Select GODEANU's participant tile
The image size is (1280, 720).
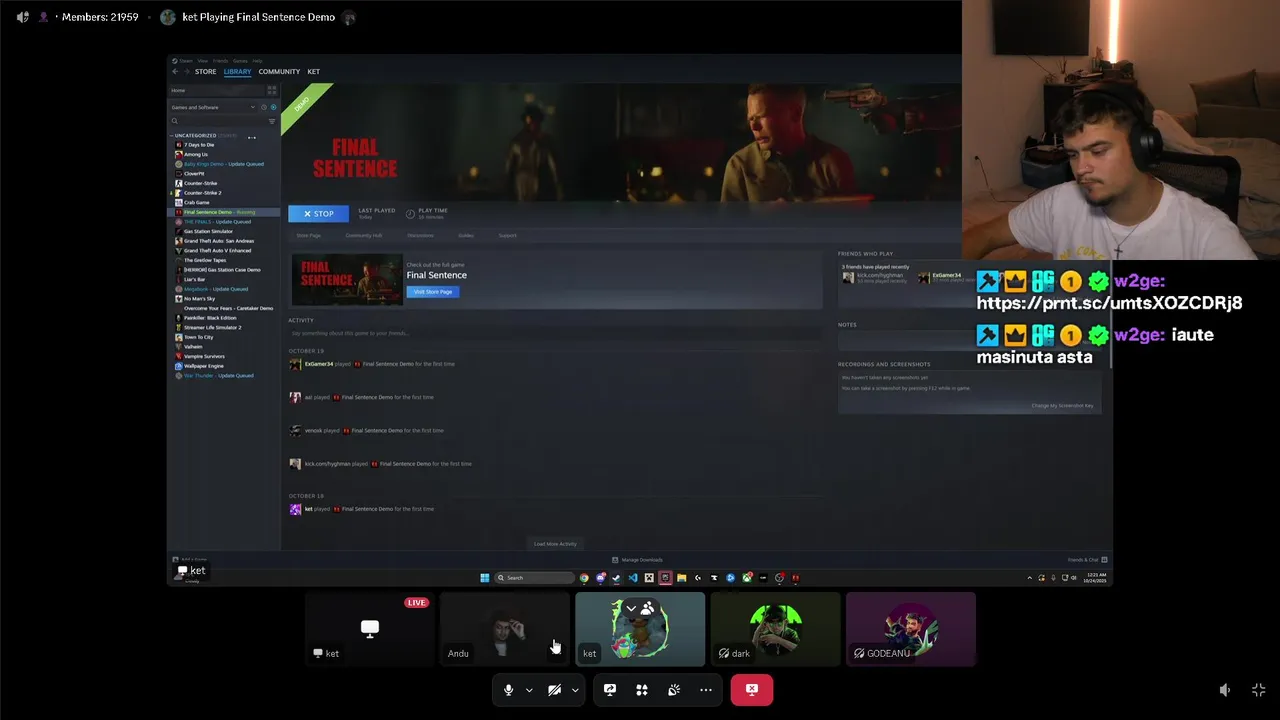pyautogui.click(x=911, y=629)
